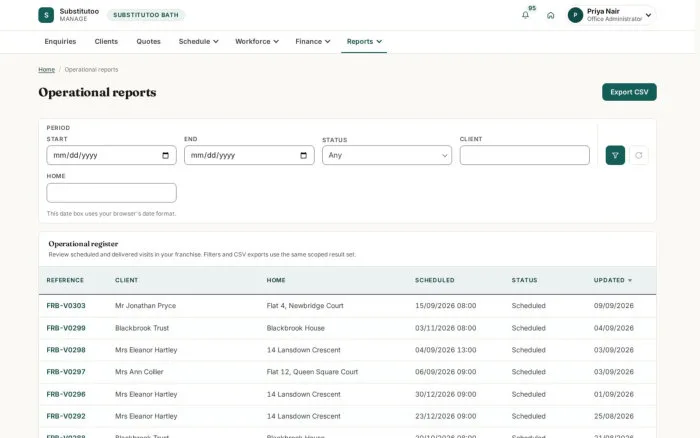Focus the Start date field
The width and height of the screenshot is (700, 438).
coord(112,155)
